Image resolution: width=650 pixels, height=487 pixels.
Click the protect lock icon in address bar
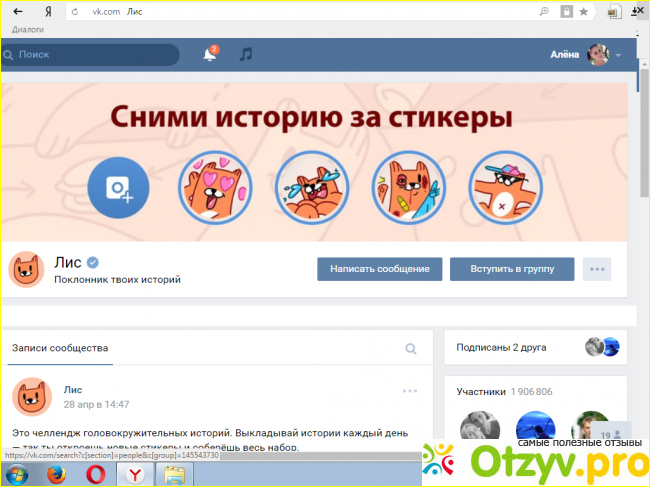click(566, 12)
